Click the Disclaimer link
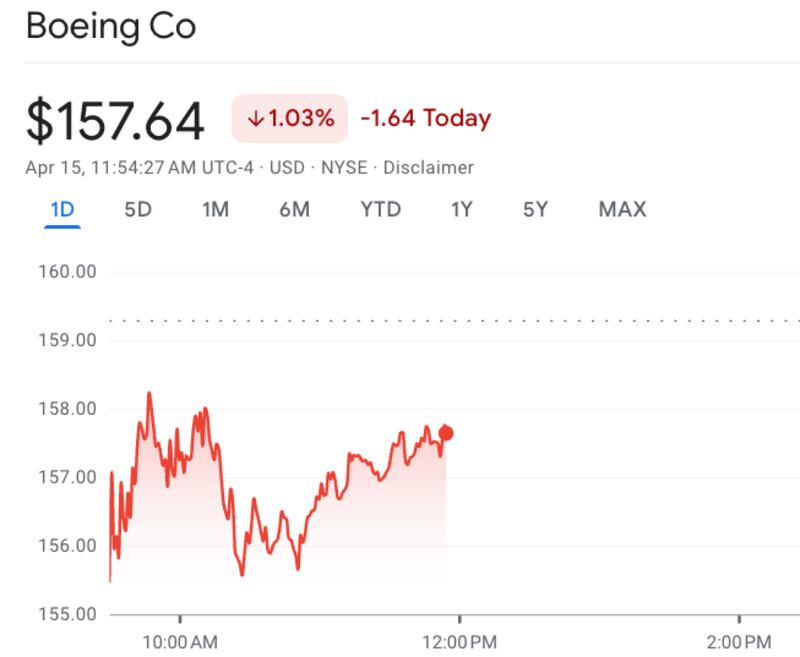Viewport: 800px width, 657px height. click(428, 168)
